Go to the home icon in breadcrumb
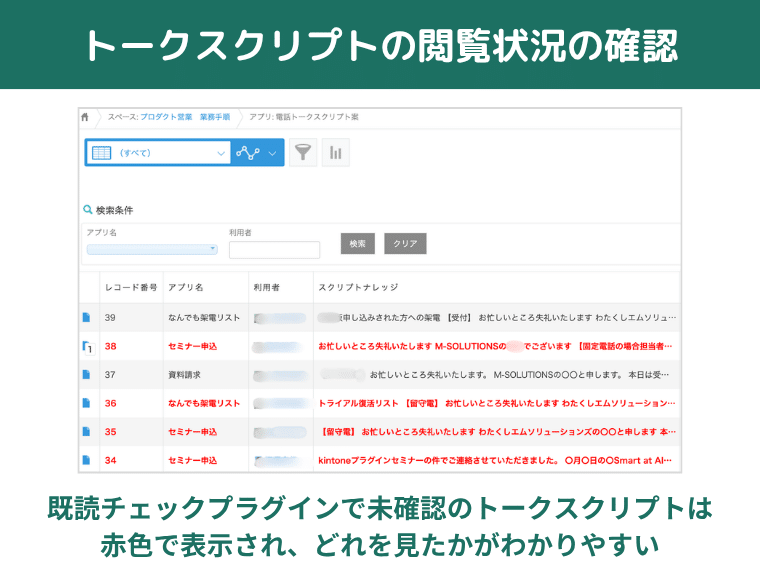Image resolution: width=760 pixels, height=570 pixels. pos(85,117)
